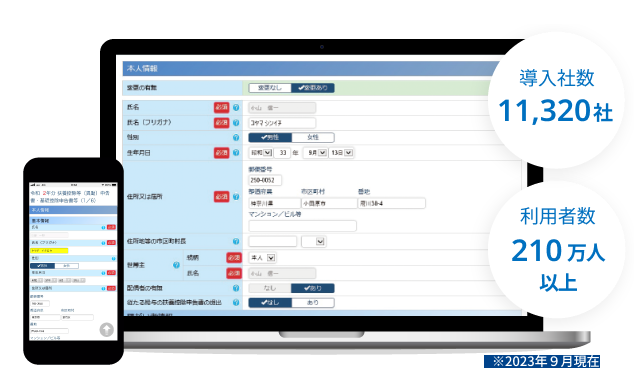Click the help icon beside 氏名(フリガナ)
This screenshot has height=380, width=640.
(x=236, y=122)
